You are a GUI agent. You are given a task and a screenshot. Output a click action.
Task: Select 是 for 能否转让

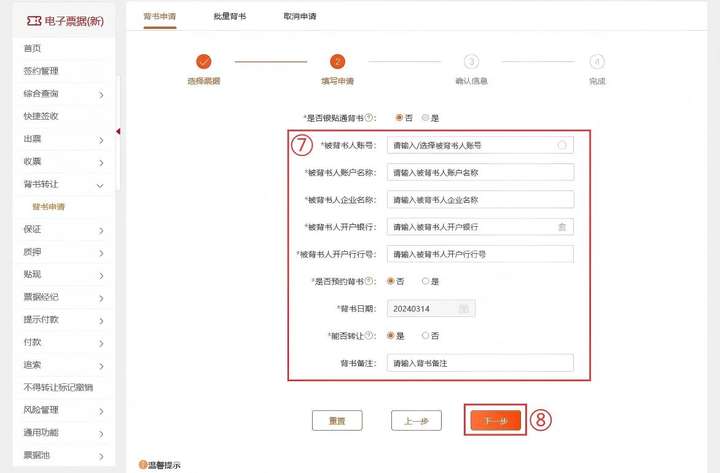pos(390,336)
